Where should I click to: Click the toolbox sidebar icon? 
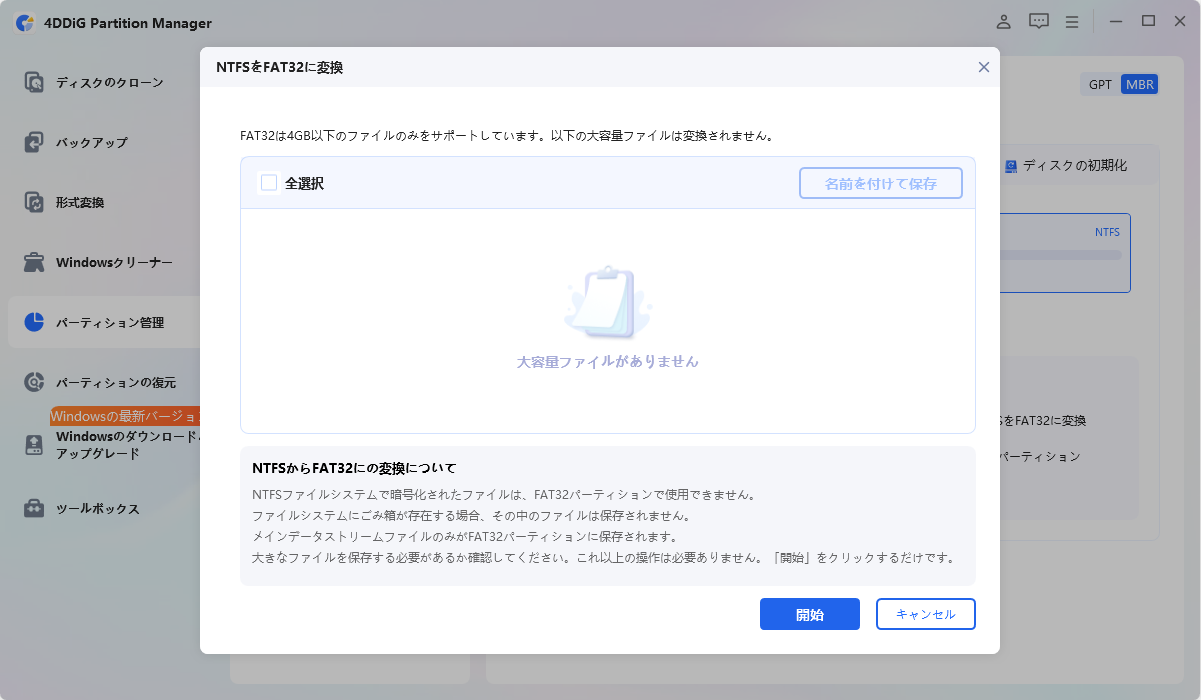coord(34,508)
